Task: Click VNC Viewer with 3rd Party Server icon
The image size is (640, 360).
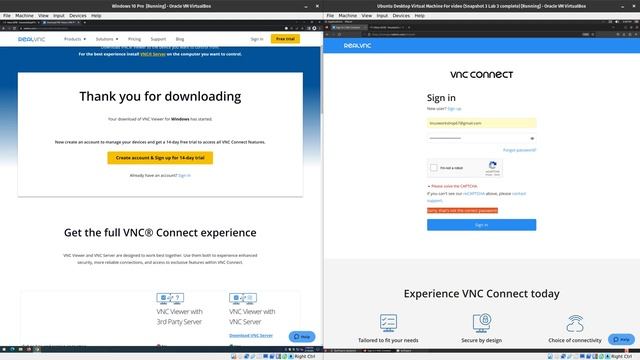Action: coord(170,298)
